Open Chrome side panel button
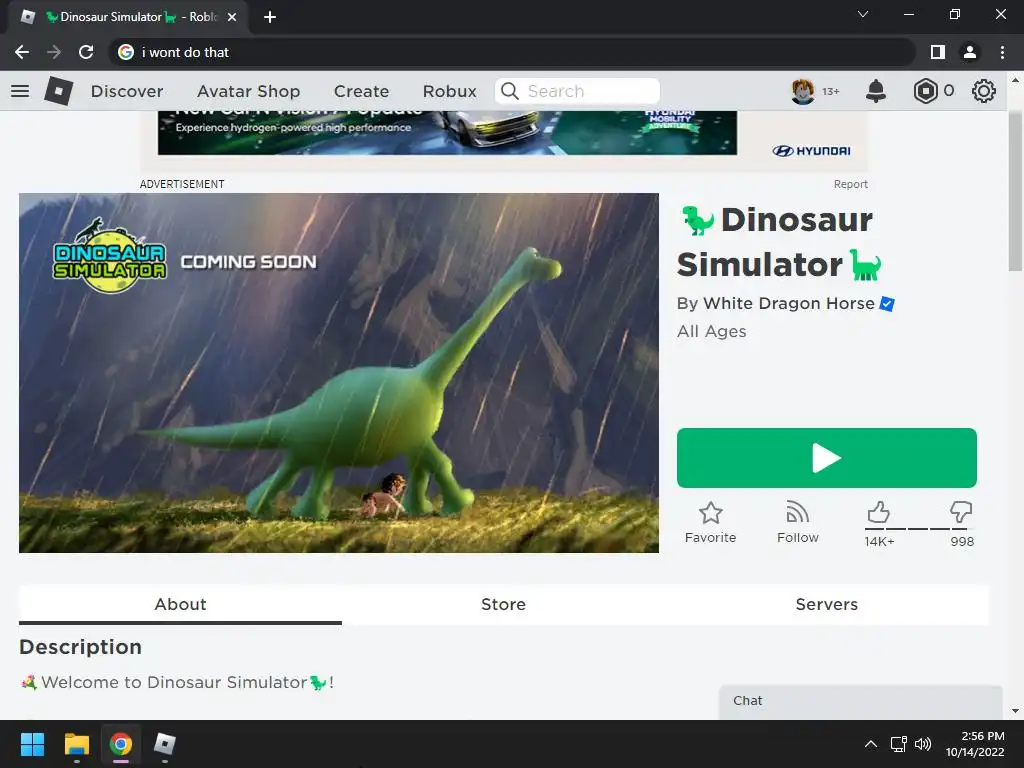1024x768 pixels. (938, 52)
